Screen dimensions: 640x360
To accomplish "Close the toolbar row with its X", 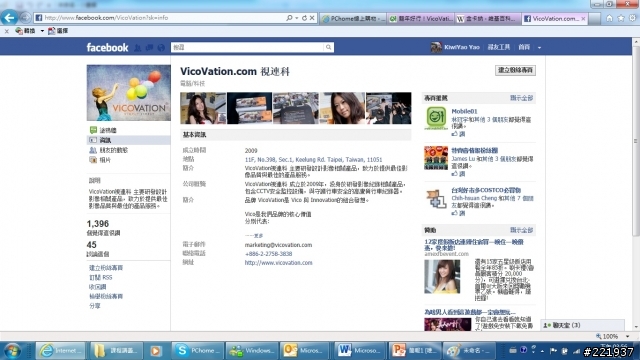I will (x=6, y=31).
